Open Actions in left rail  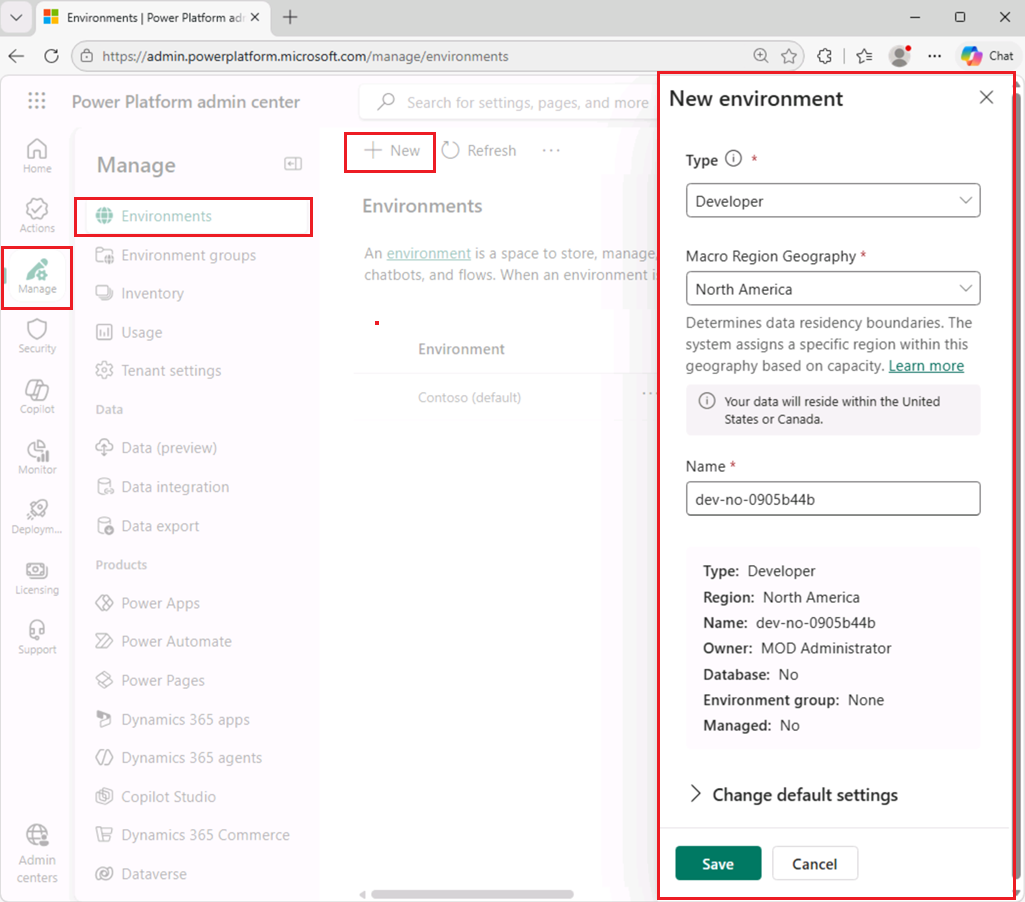click(x=37, y=216)
